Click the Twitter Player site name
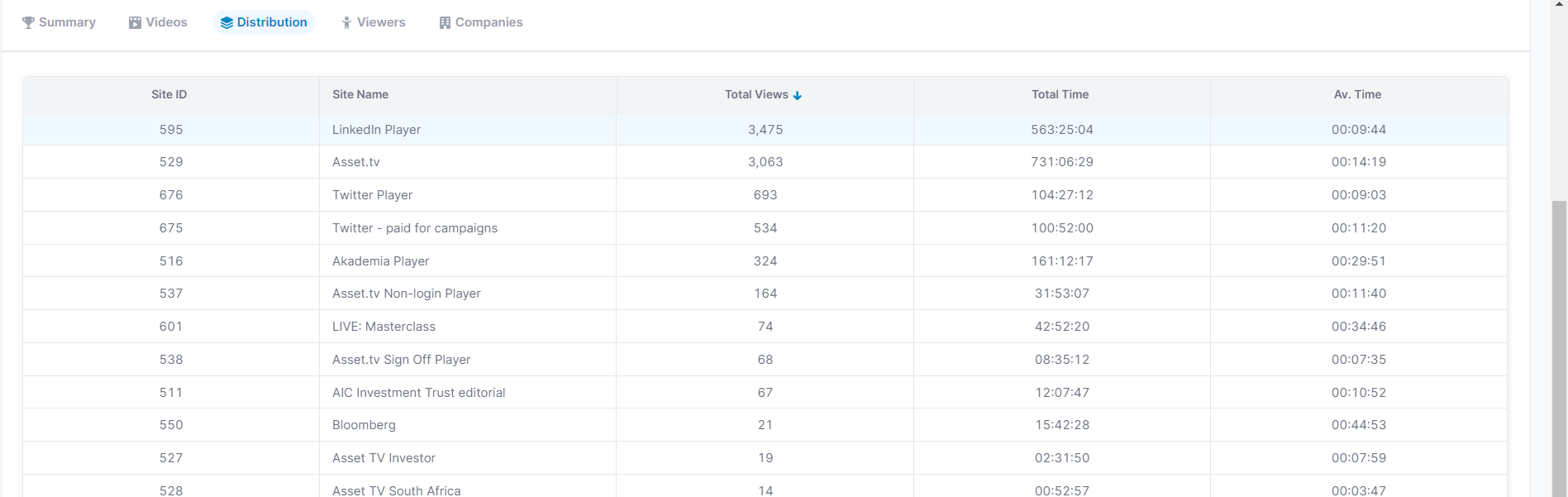Screen dimensions: 1568x497 pyautogui.click(x=372, y=195)
